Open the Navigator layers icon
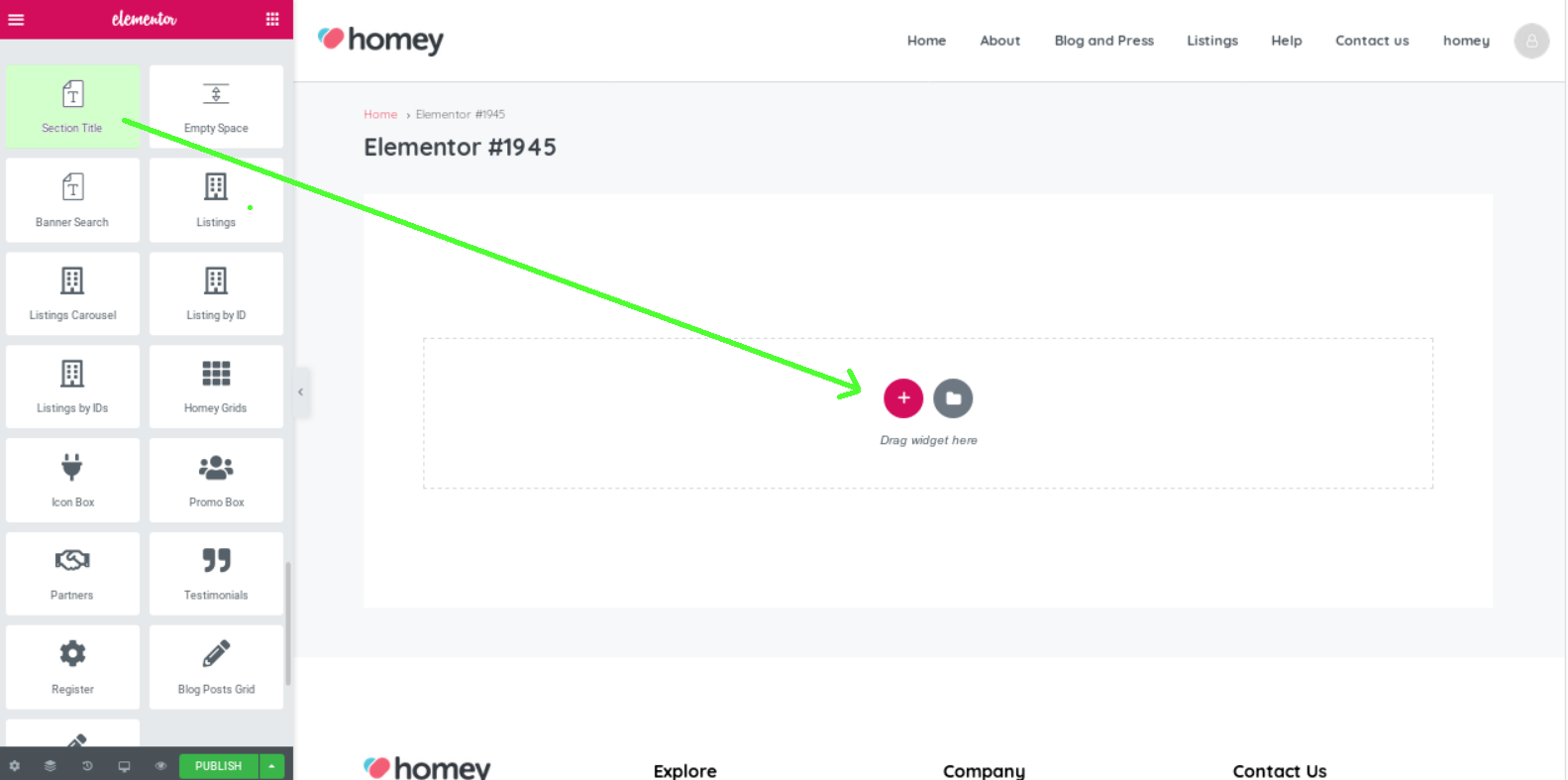1568x780 pixels. pyautogui.click(x=50, y=766)
